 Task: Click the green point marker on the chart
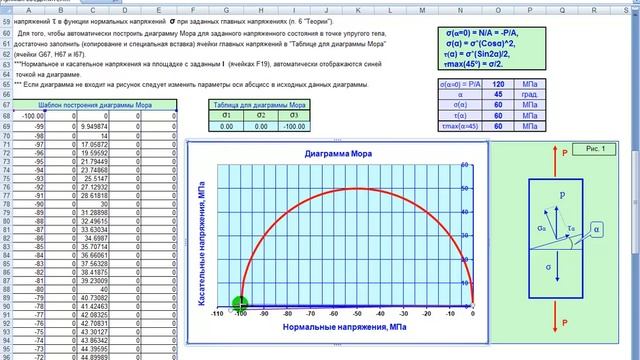tap(240, 303)
